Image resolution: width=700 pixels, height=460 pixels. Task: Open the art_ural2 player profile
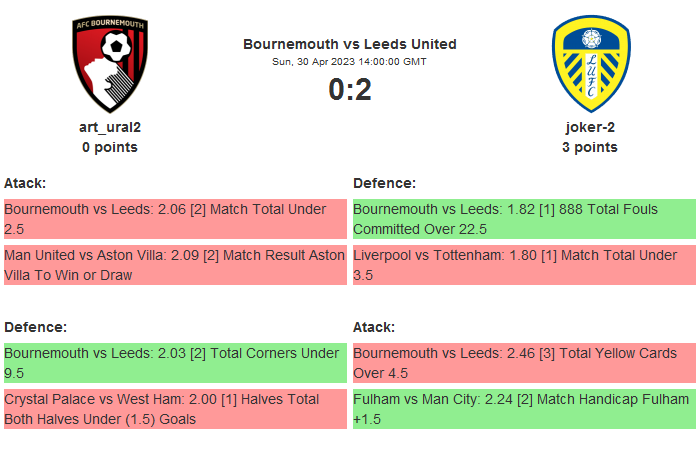110,127
